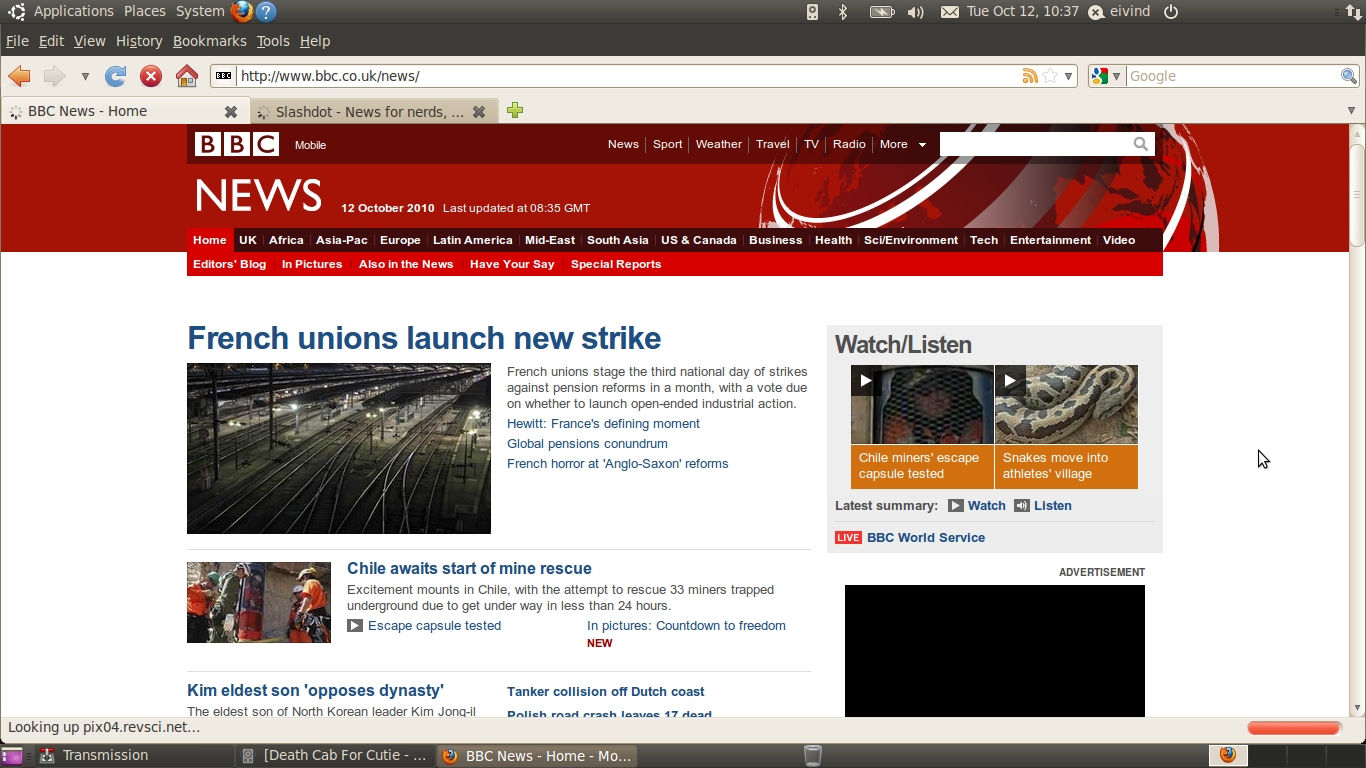Open the BBC World Service live link
1366x768 pixels.
point(926,537)
